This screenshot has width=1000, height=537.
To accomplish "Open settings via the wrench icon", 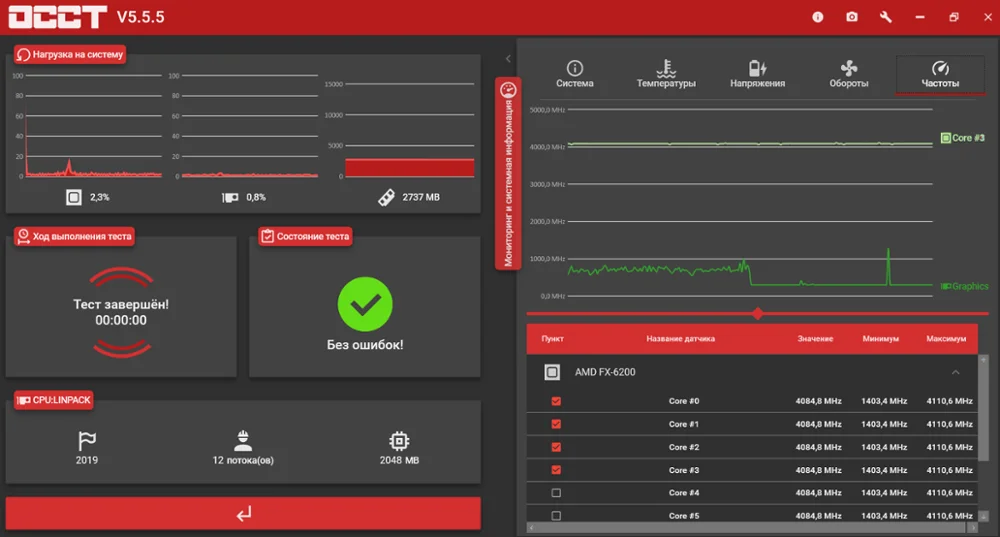I will (x=886, y=17).
